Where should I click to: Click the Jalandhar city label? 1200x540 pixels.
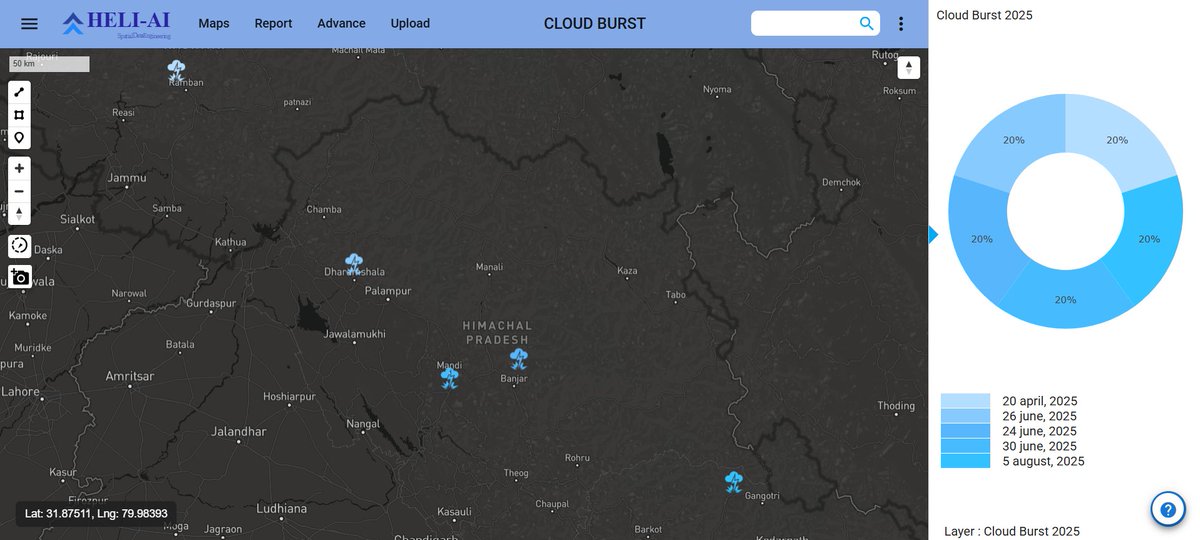pos(239,432)
